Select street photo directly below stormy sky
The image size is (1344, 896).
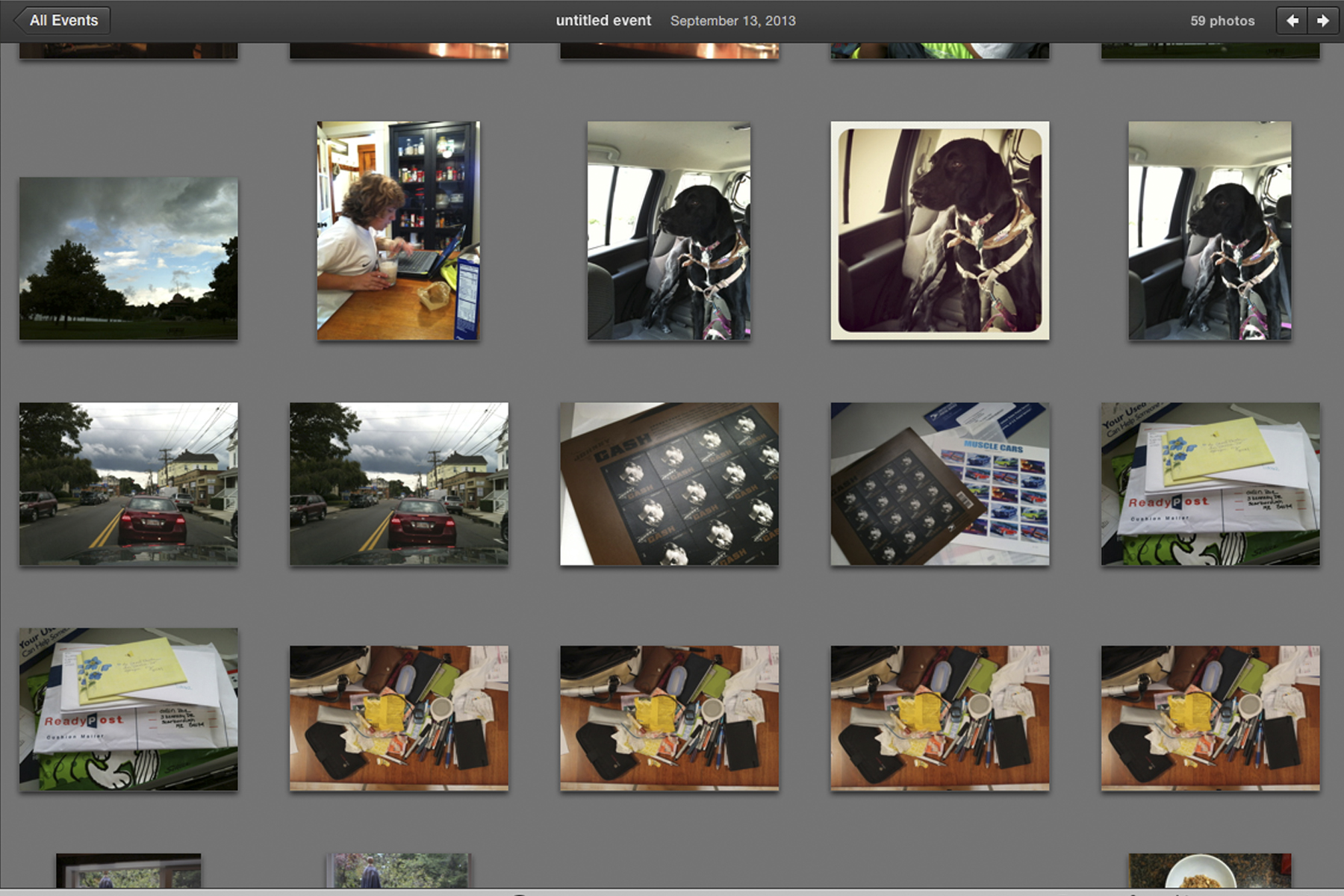coord(128,484)
